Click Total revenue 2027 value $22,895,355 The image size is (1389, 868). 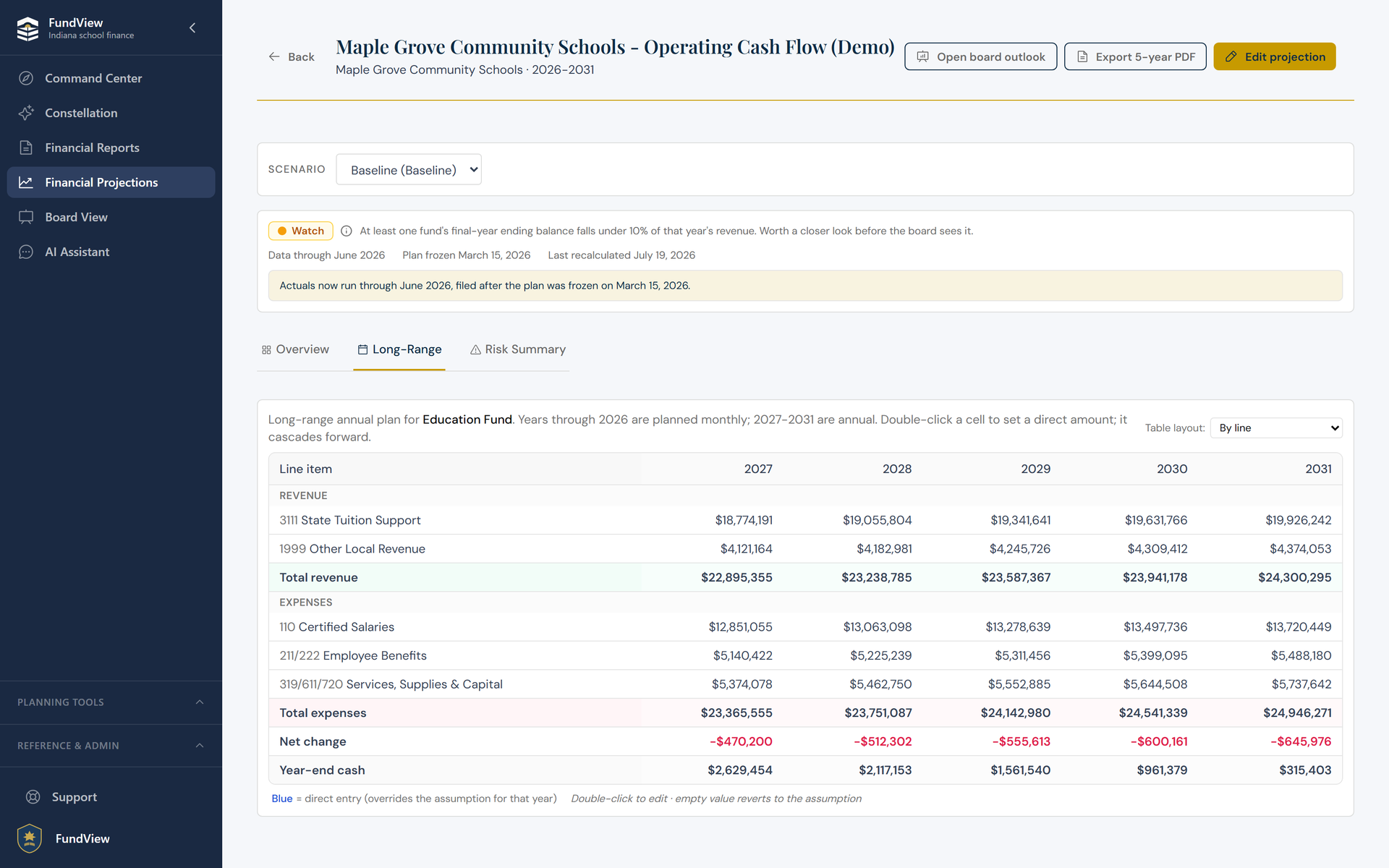[736, 577]
